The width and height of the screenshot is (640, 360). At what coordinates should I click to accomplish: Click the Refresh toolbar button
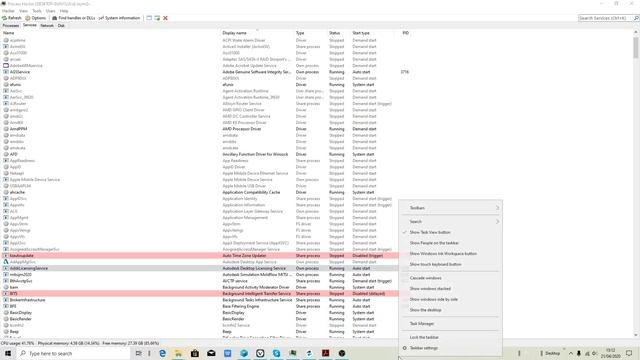pos(11,18)
